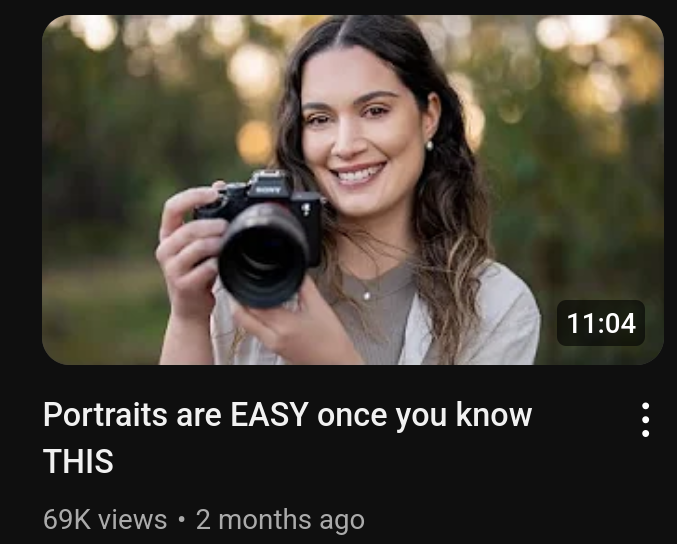
Task: Click the pearl earring in the thumbnail
Action: [429, 145]
